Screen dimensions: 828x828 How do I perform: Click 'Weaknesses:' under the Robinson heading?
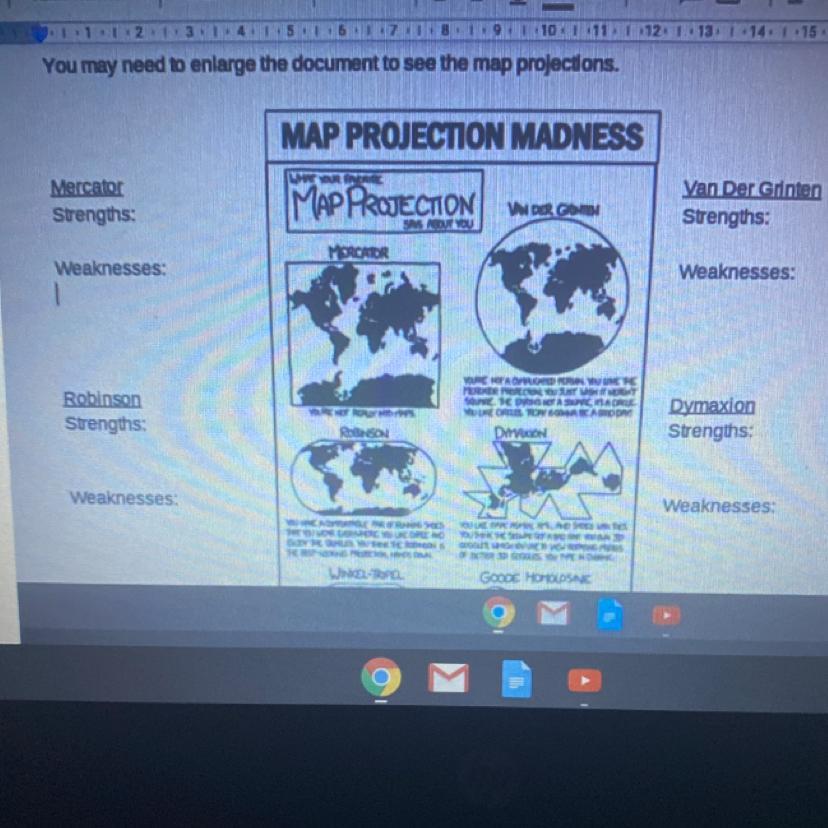124,498
